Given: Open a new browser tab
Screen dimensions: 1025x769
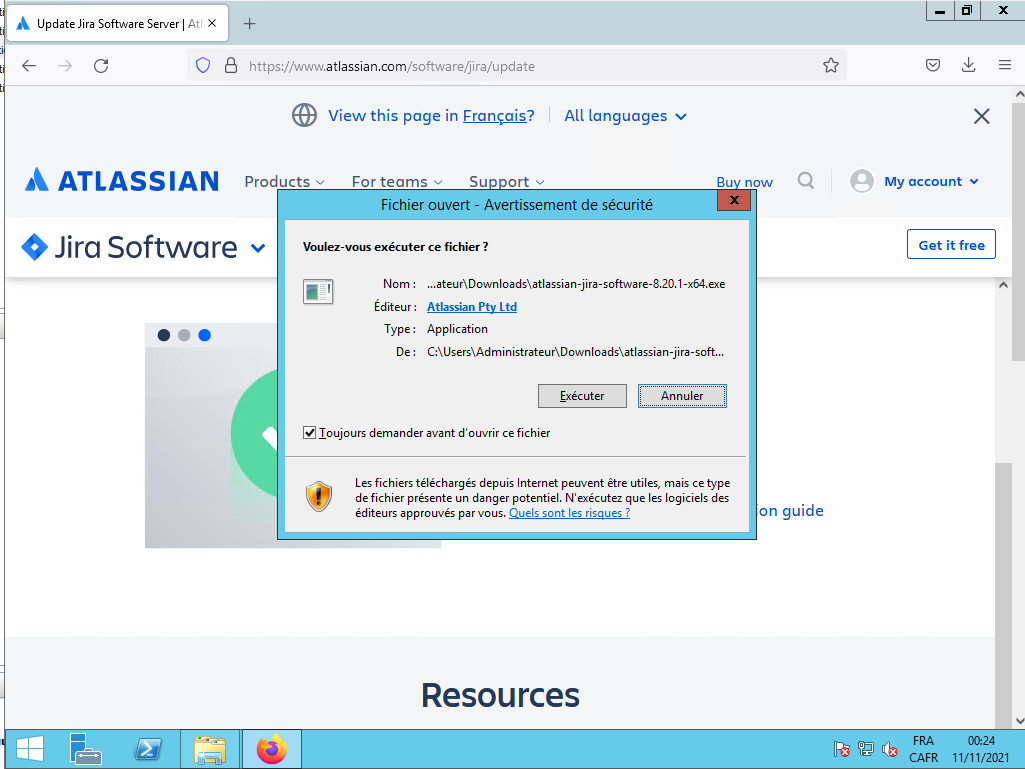Looking at the screenshot, I should click(249, 24).
